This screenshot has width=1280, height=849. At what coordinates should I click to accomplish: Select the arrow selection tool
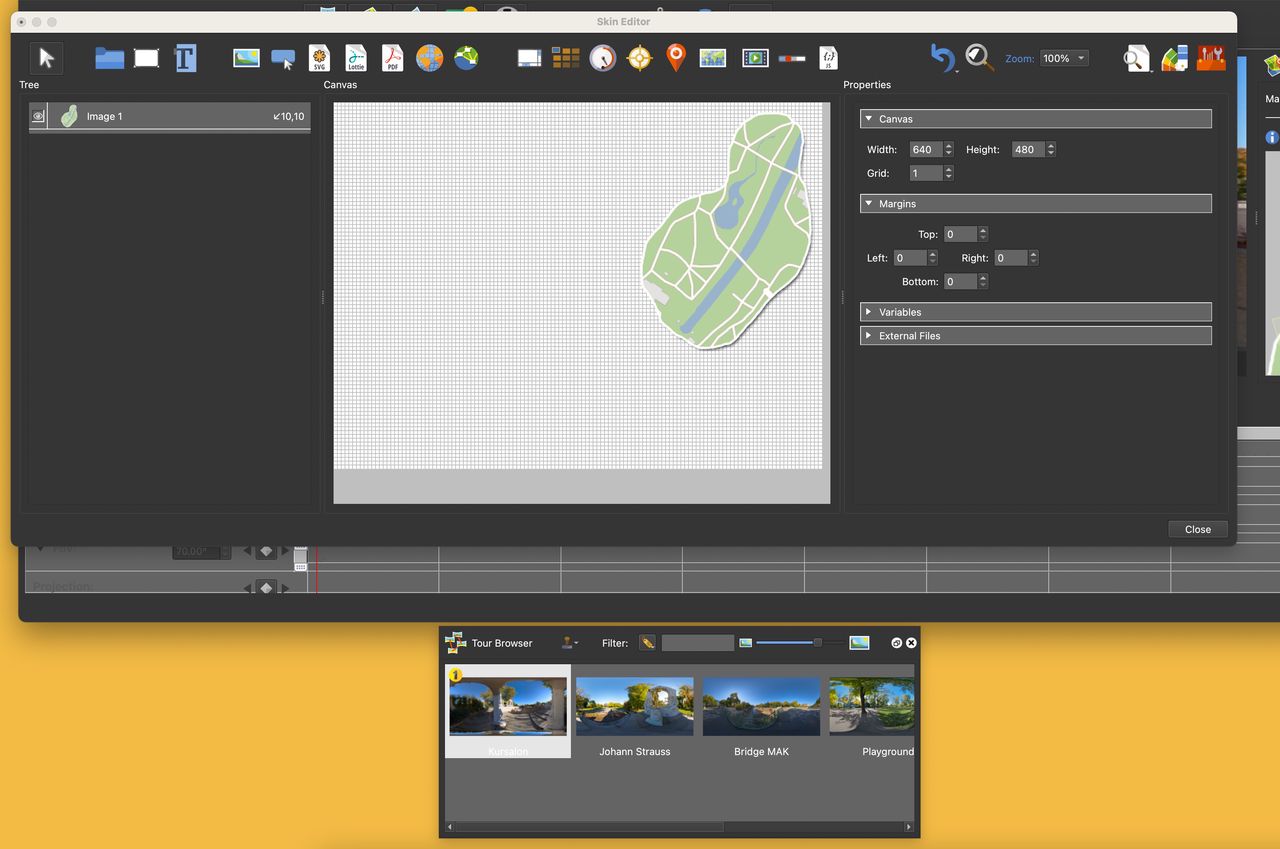point(45,57)
